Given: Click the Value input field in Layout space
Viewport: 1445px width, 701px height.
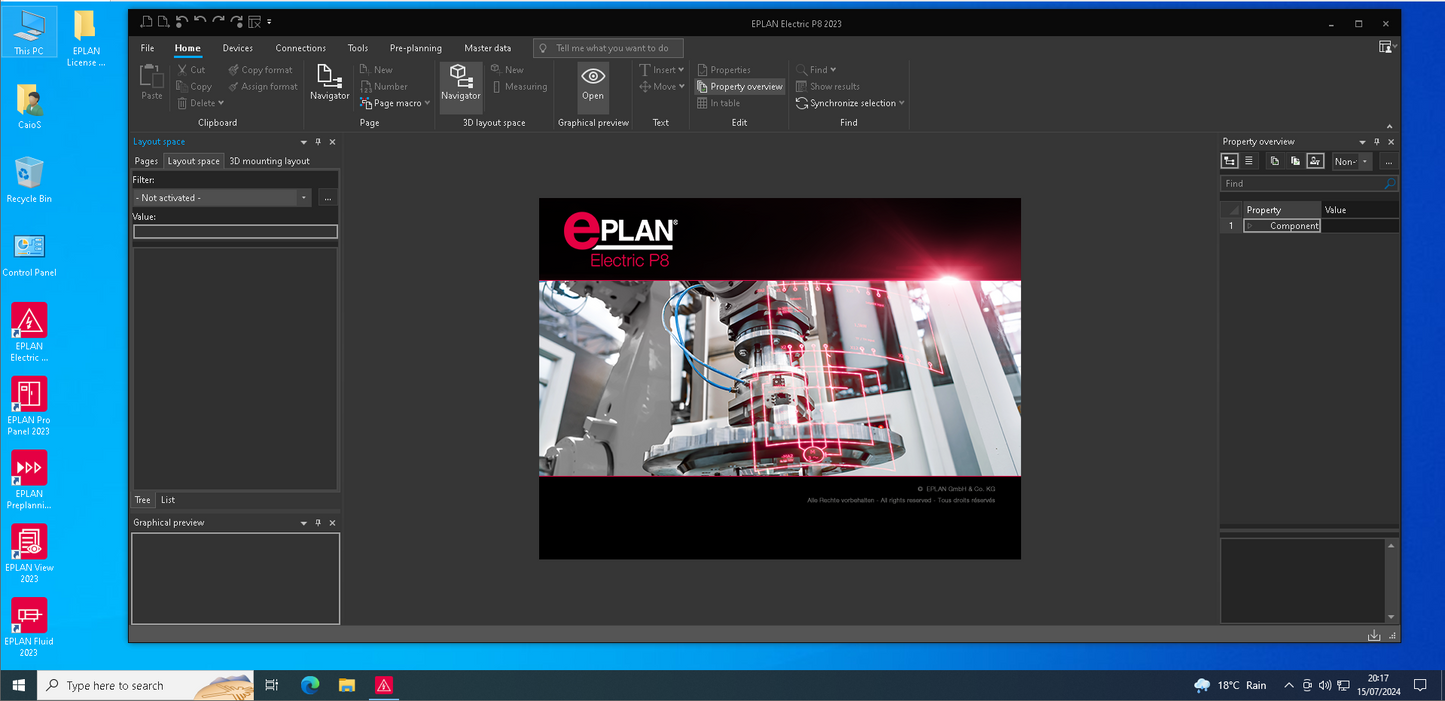Looking at the screenshot, I should [x=236, y=232].
